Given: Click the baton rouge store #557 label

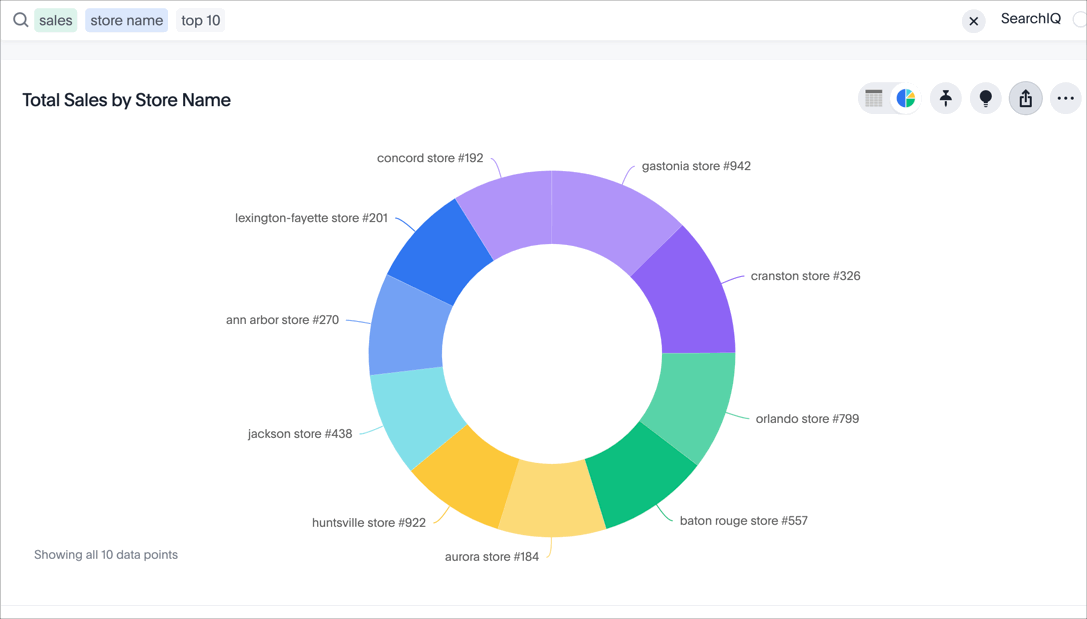Looking at the screenshot, I should (743, 521).
